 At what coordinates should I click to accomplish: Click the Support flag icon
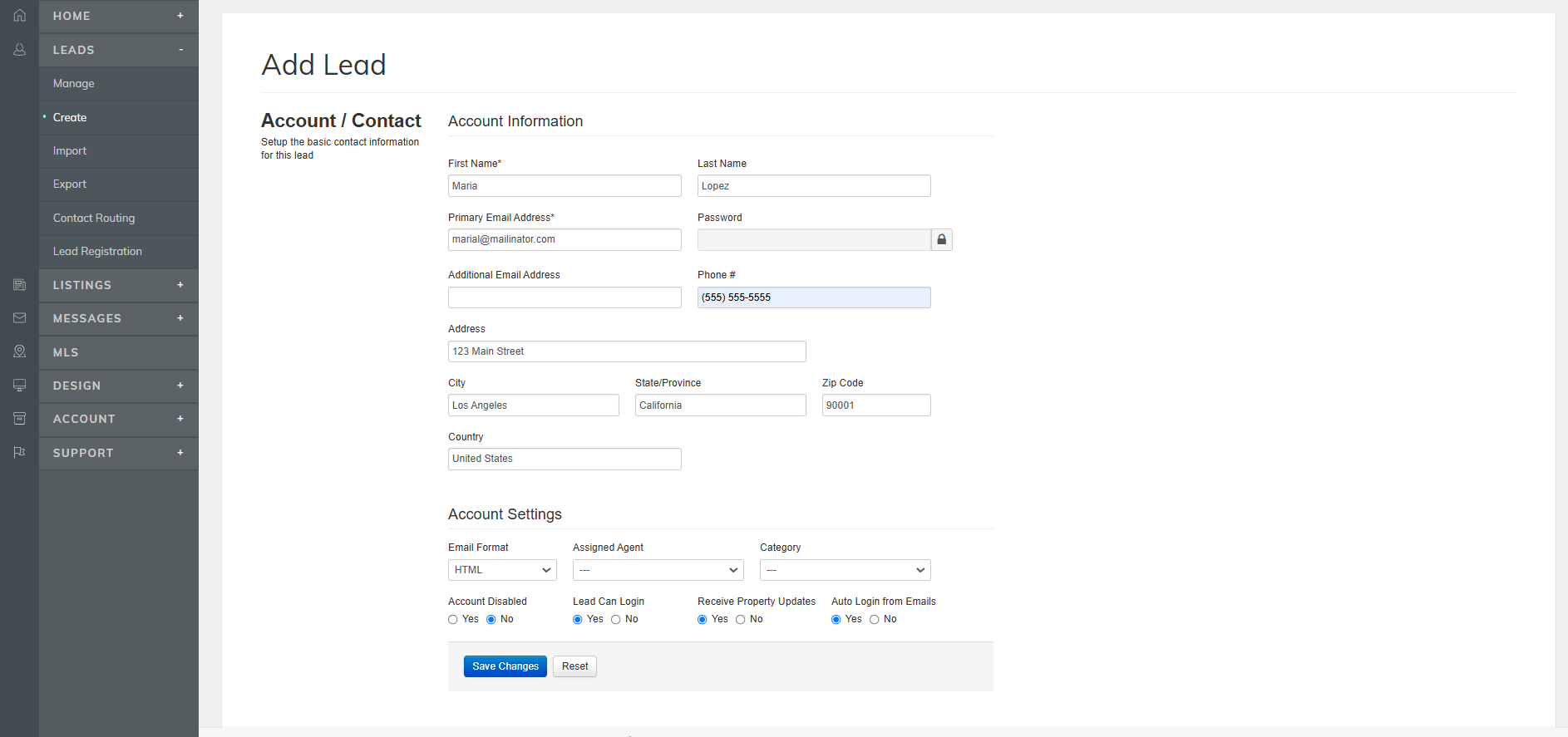pyautogui.click(x=19, y=452)
